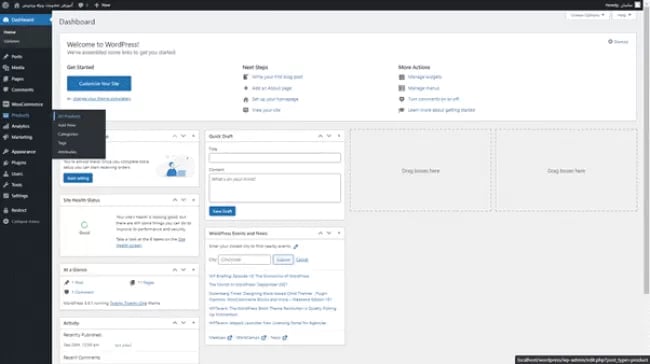Open the Meetups link in Events footer
This screenshot has width=650, height=364.
(221, 338)
